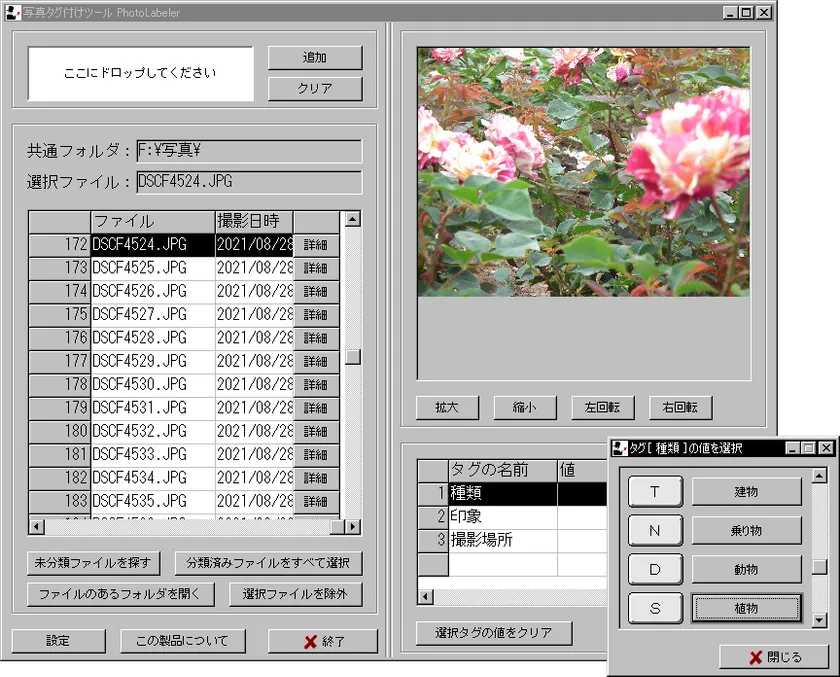Open the 設定 settings button
This screenshot has height=677, width=840.
click(58, 641)
